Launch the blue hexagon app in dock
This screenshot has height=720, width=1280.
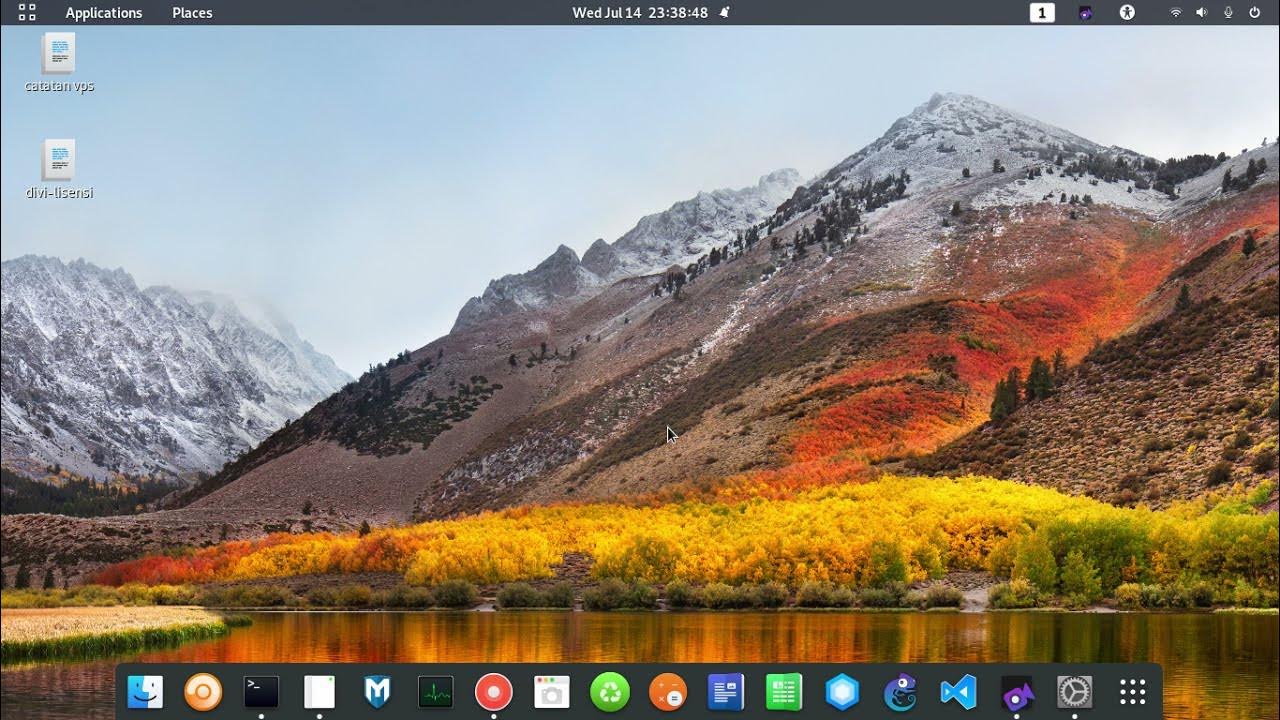[842, 691]
